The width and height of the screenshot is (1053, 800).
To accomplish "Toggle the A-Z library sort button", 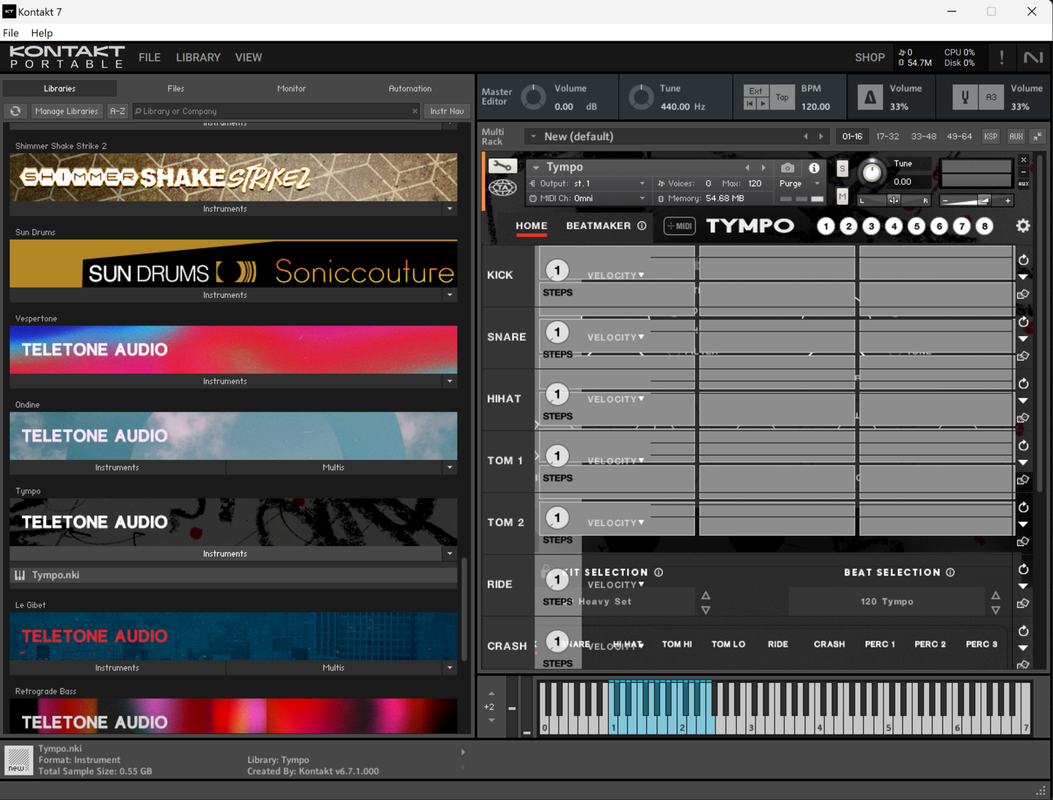I will [x=118, y=111].
